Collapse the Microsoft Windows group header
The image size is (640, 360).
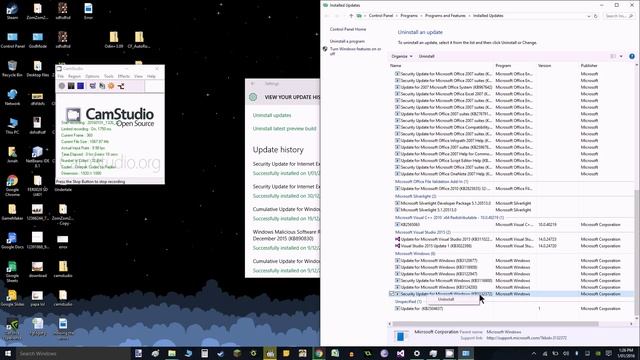coord(415,253)
